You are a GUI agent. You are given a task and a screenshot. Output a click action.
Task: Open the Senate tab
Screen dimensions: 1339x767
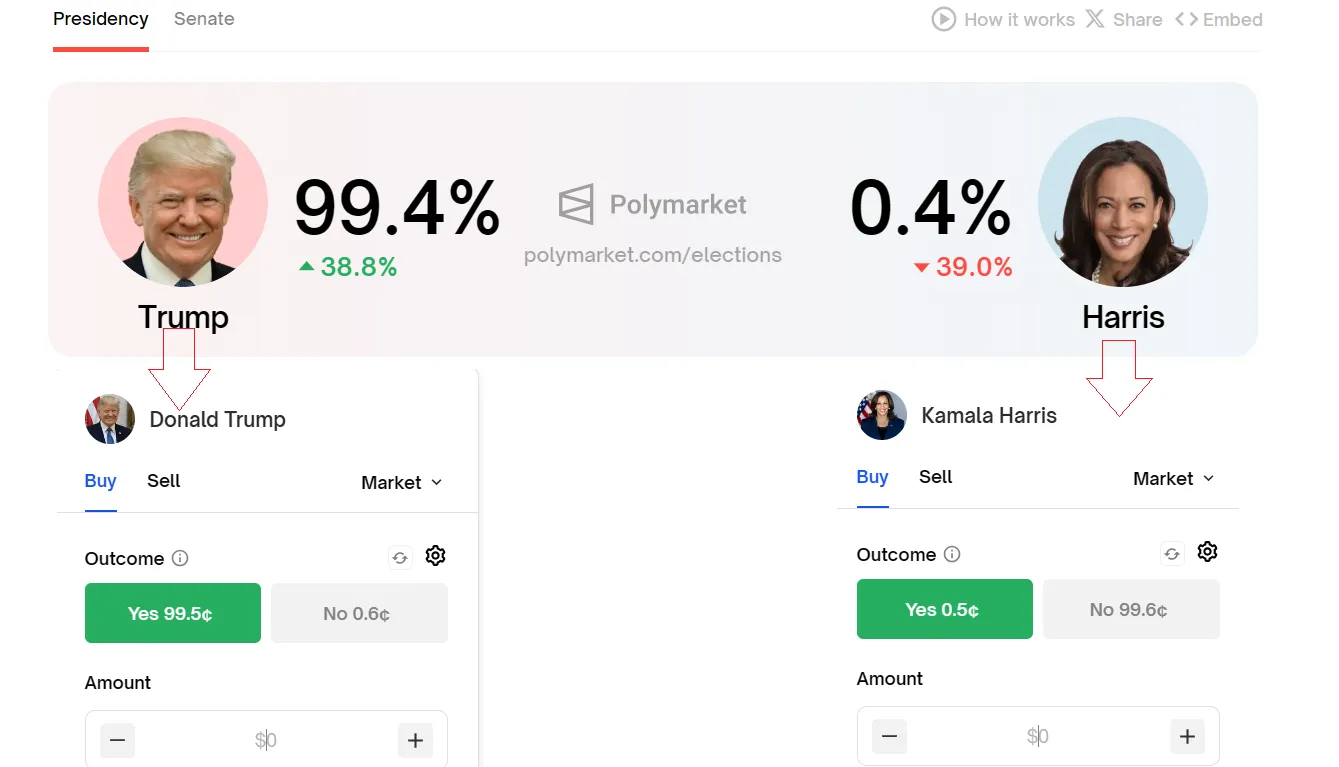coord(204,19)
